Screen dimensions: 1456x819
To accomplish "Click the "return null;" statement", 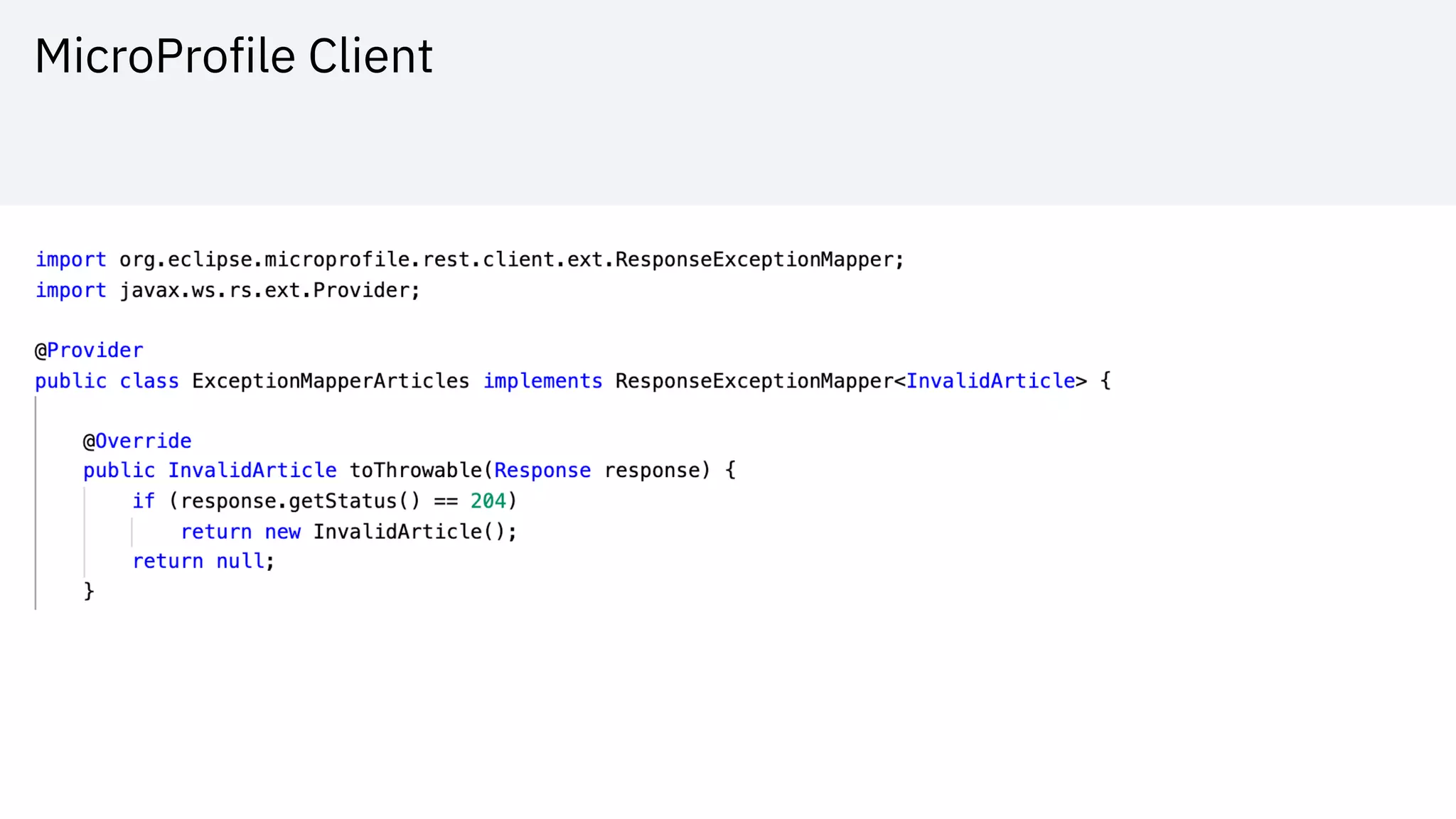I will (203, 562).
